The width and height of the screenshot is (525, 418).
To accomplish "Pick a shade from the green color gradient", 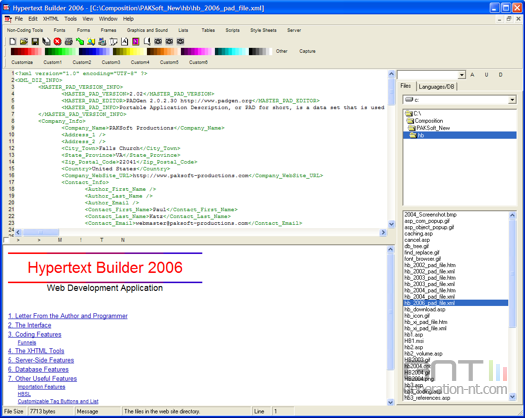I will point(60,51).
